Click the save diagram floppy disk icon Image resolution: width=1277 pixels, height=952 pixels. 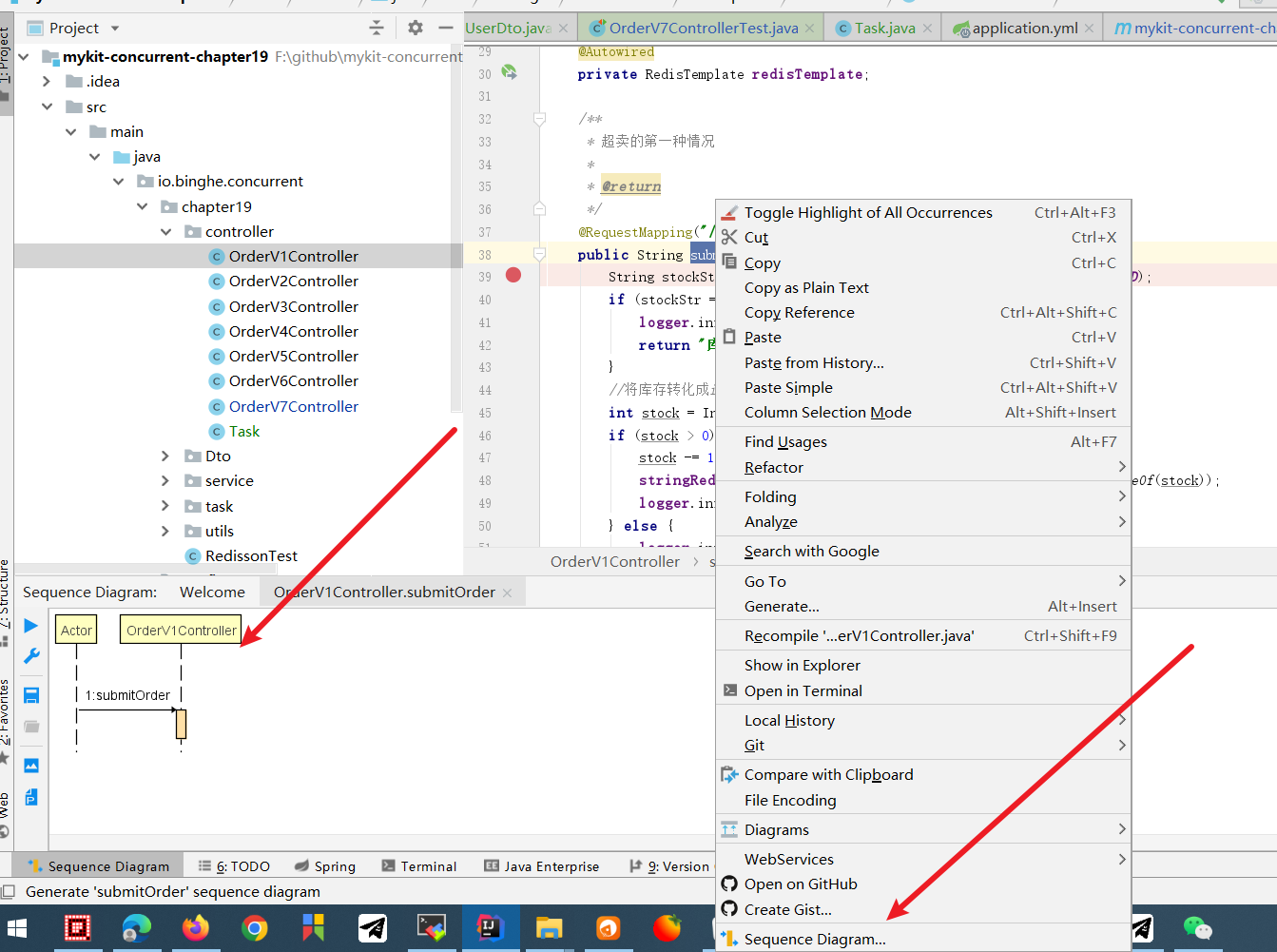[30, 695]
